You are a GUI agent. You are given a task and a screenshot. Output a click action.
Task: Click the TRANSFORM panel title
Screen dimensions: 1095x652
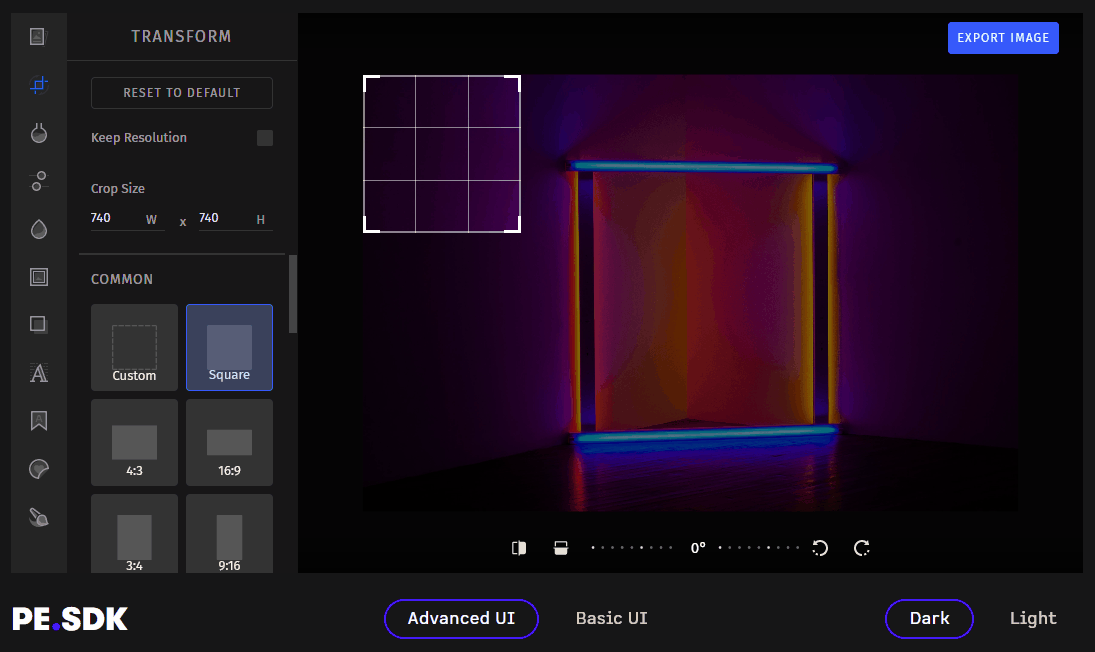[181, 36]
